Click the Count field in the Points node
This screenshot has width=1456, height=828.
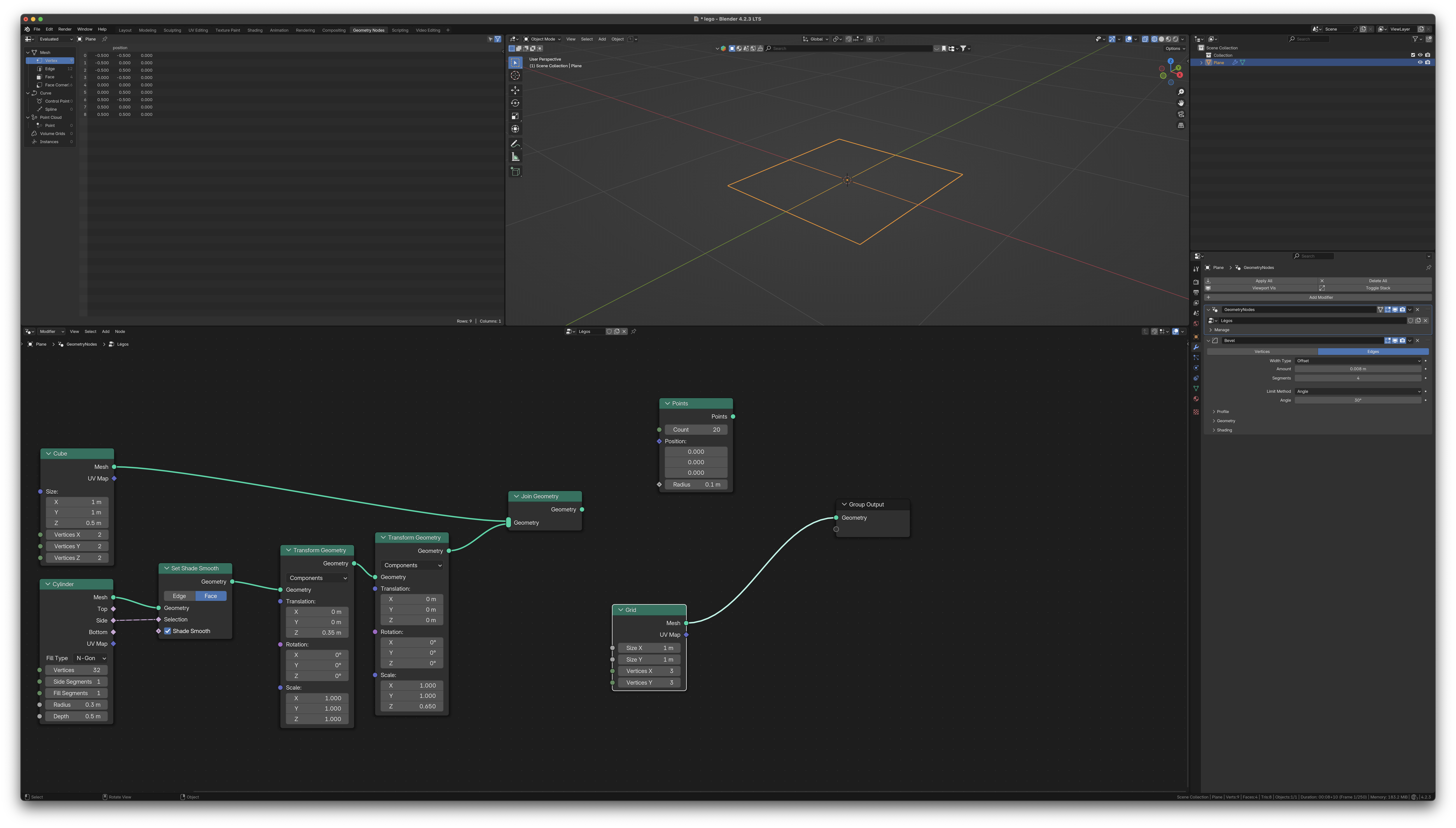click(696, 430)
